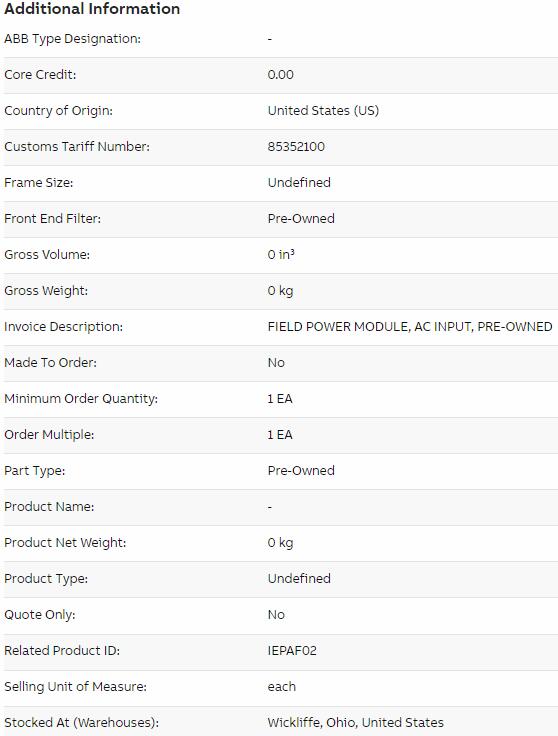Click the Customs Tariff Number value 85352100
Viewport: 558px width, 736px height.
click(x=296, y=146)
